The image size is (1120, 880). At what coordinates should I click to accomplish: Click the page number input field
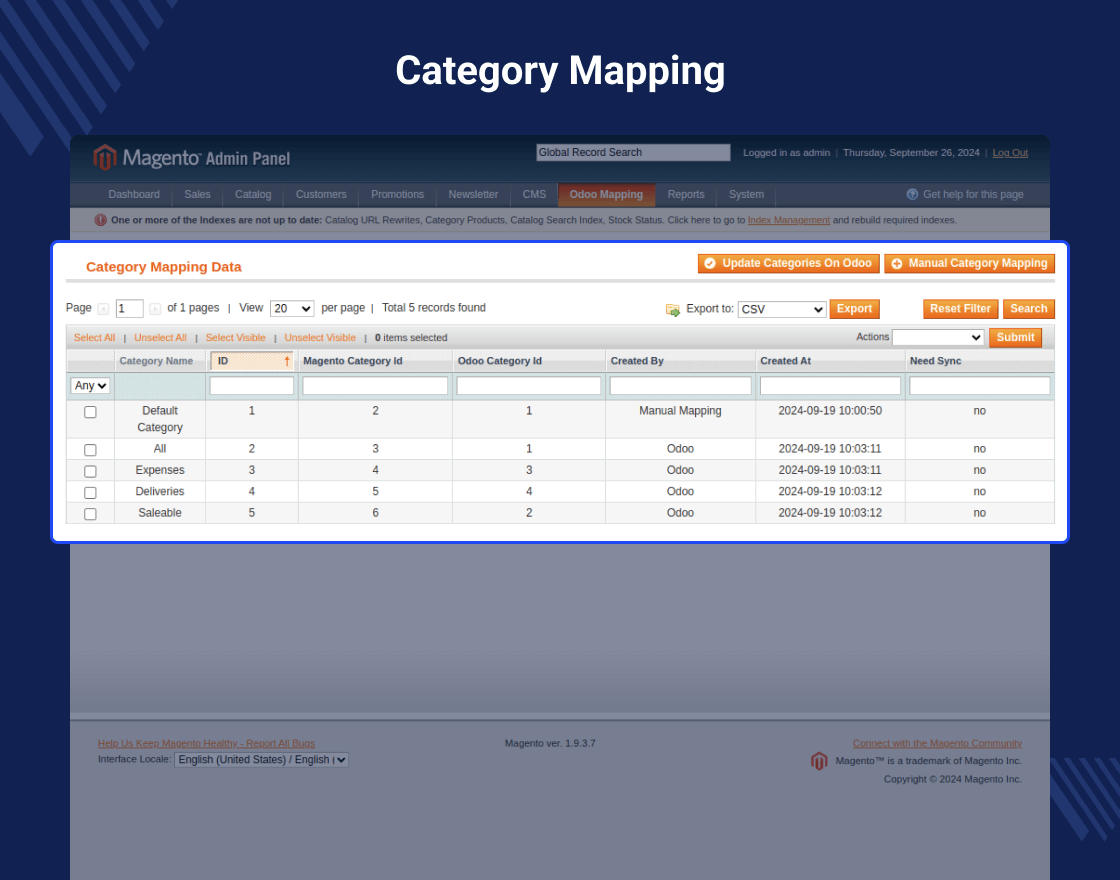[129, 309]
